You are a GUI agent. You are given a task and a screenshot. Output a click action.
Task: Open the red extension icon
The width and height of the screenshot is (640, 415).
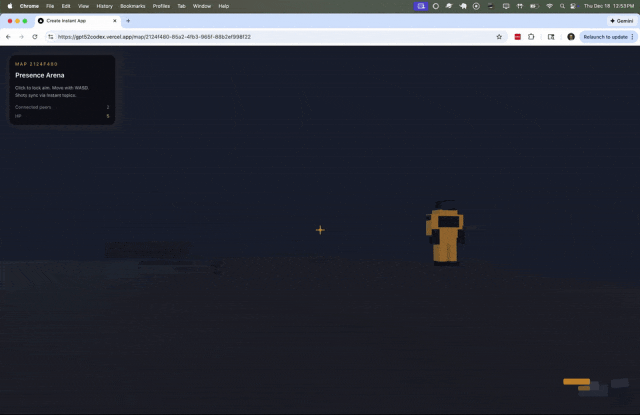point(518,37)
